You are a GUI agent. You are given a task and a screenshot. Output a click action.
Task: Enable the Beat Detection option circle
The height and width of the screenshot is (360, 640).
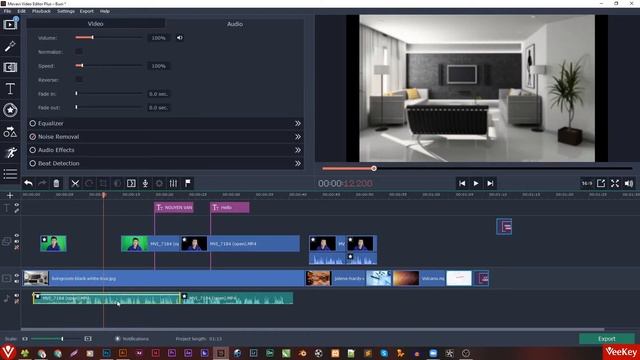coord(33,163)
